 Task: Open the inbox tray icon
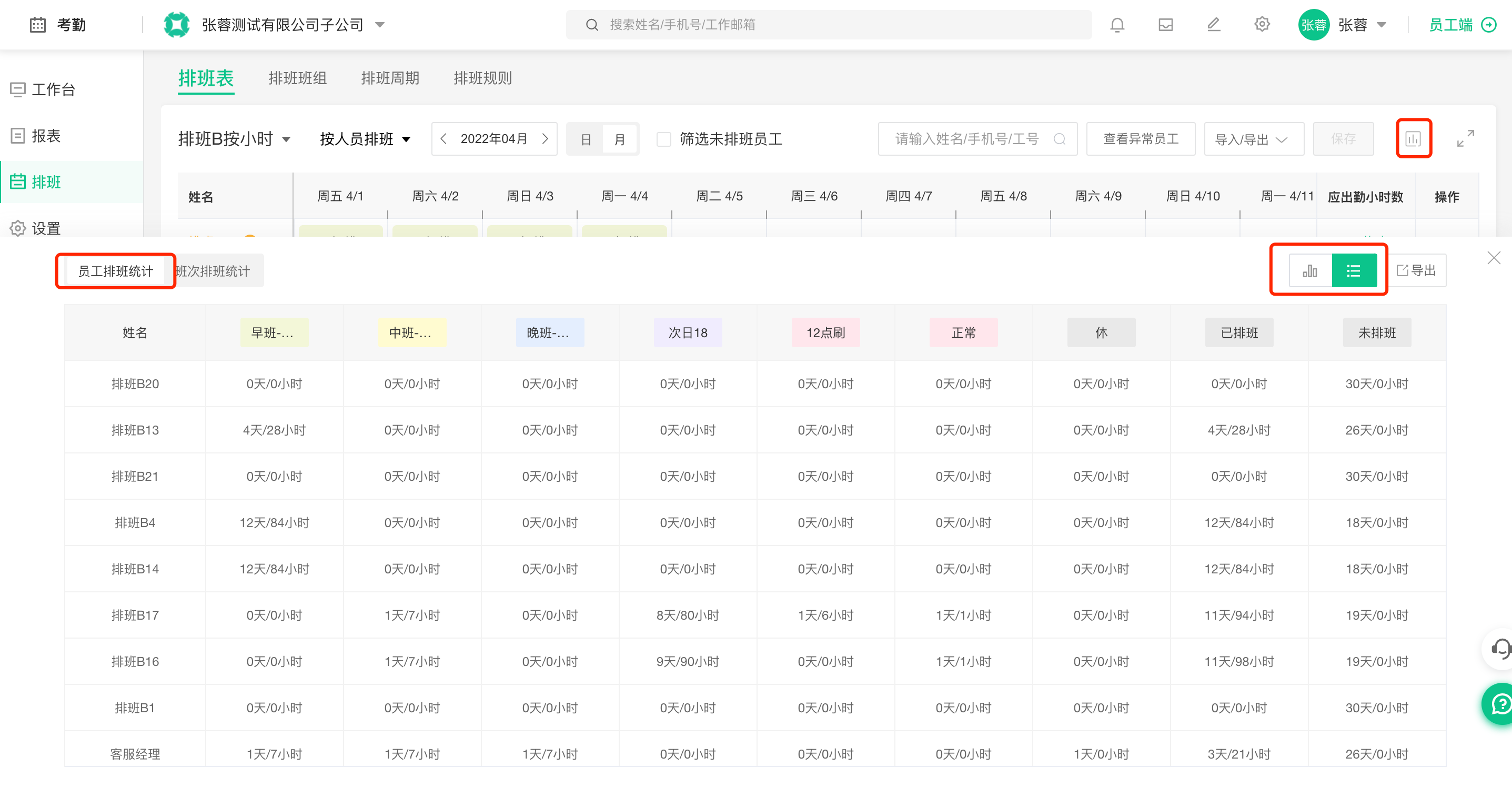1165,25
